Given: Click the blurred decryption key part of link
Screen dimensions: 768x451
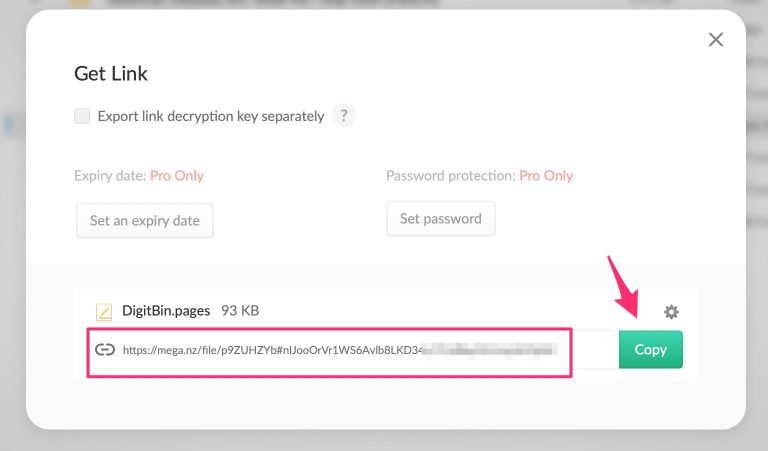Looking at the screenshot, I should click(x=490, y=350).
